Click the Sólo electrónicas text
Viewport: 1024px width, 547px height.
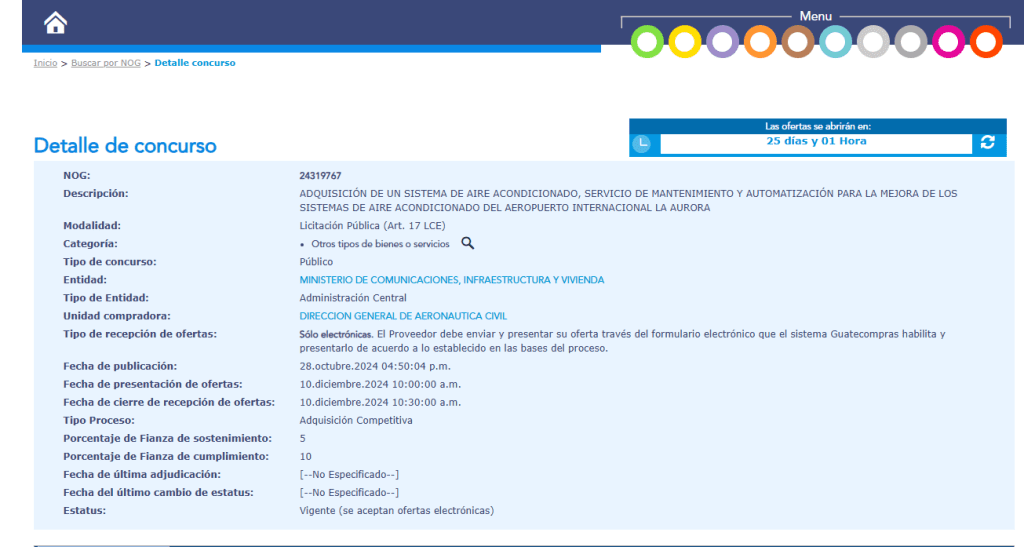click(x=336, y=334)
